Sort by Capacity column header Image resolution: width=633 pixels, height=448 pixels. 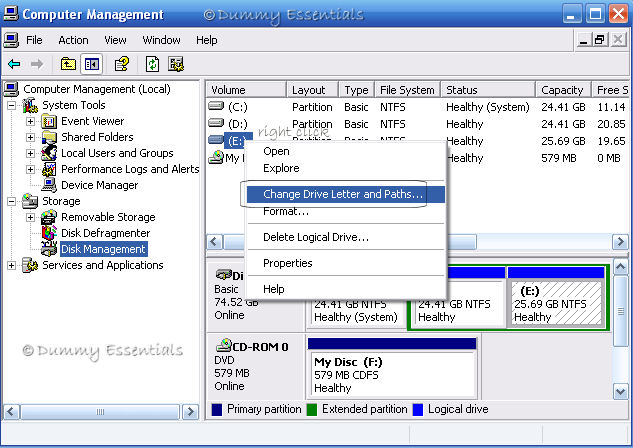(x=563, y=90)
